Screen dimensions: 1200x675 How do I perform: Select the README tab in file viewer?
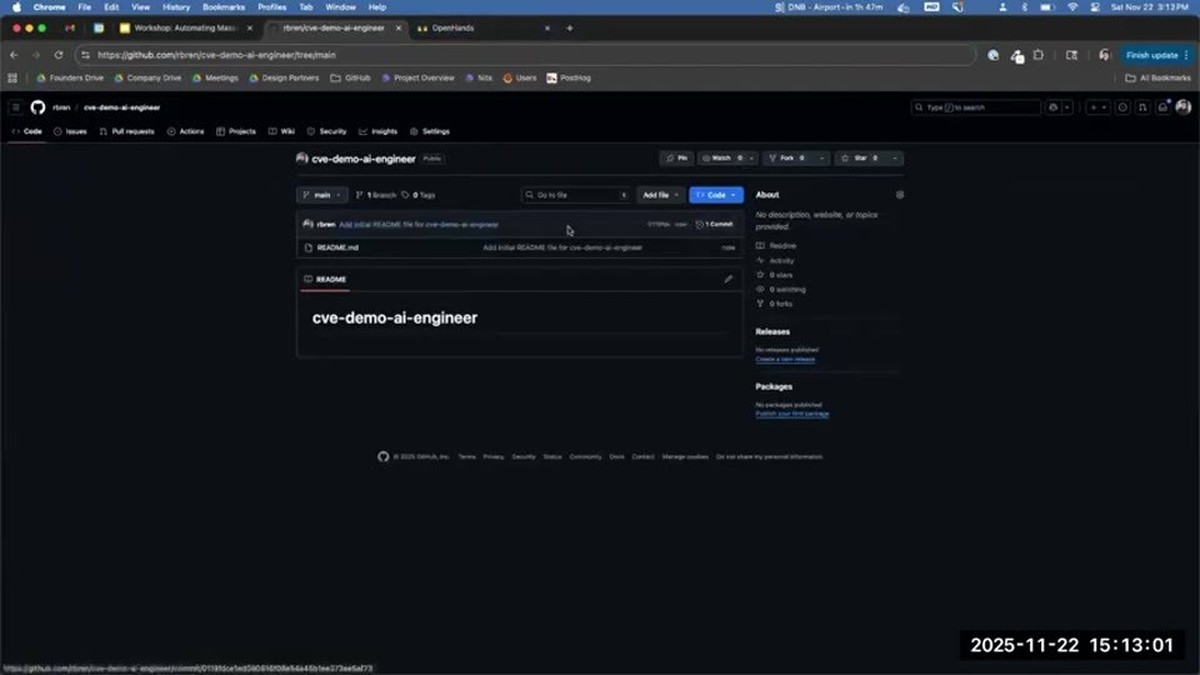pyautogui.click(x=325, y=279)
